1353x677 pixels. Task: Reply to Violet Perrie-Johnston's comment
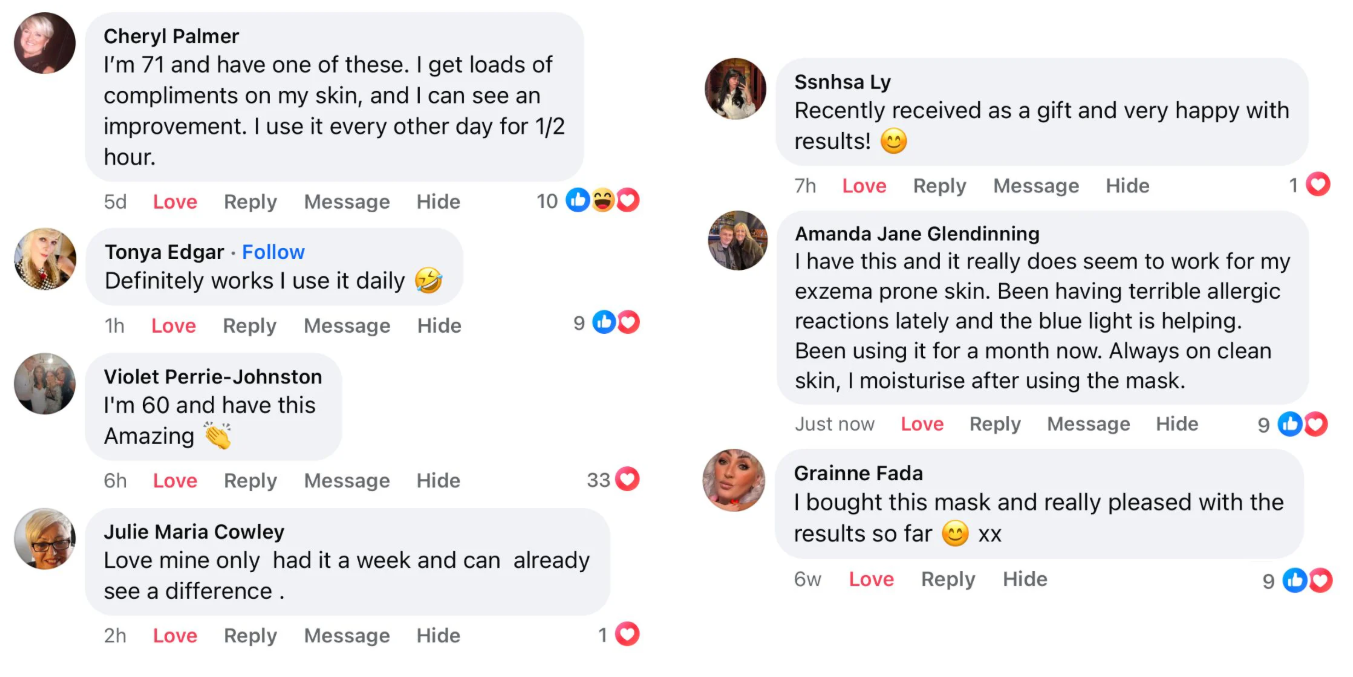250,481
